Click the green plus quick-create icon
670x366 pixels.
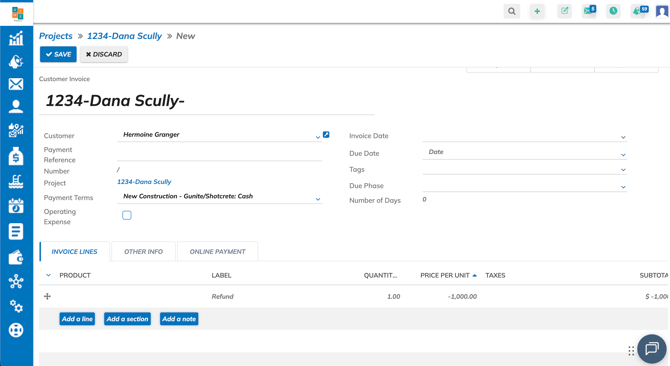tap(537, 11)
